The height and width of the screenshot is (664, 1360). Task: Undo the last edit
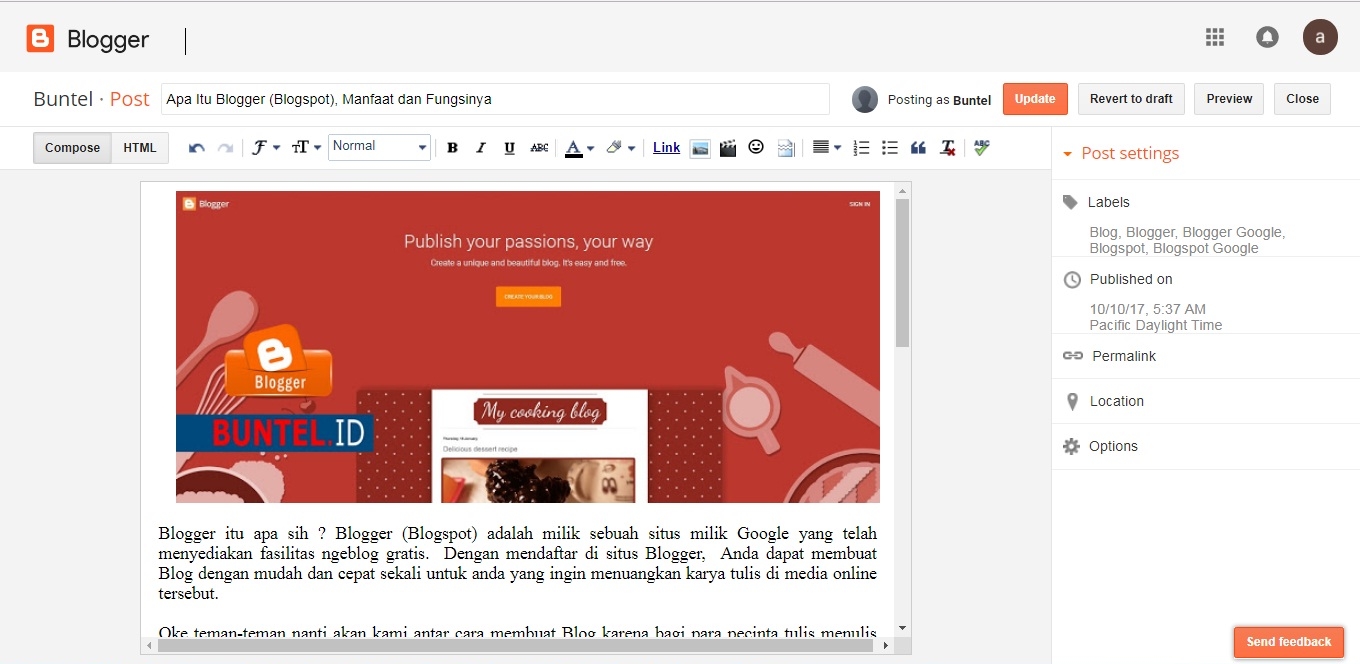[x=196, y=147]
